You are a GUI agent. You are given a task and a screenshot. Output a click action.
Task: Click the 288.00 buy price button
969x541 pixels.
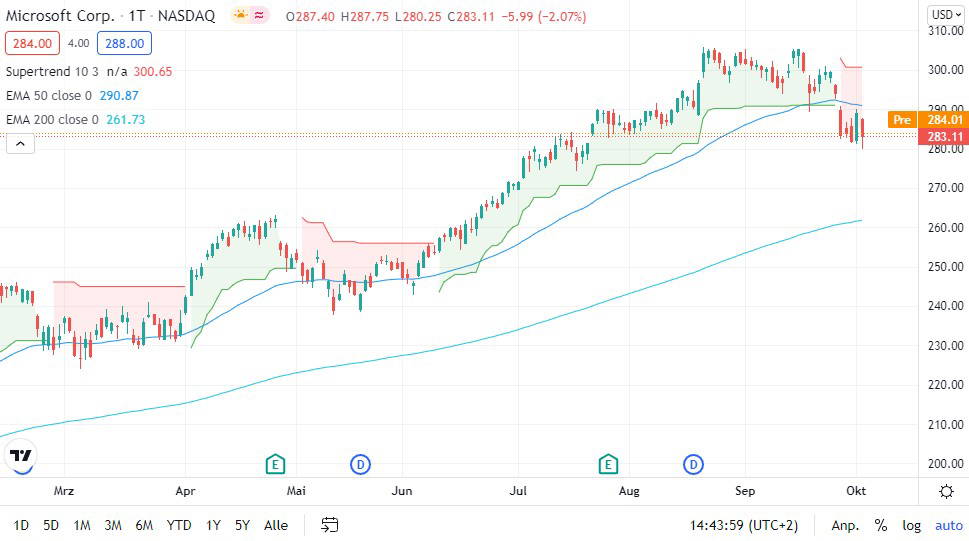pos(124,43)
